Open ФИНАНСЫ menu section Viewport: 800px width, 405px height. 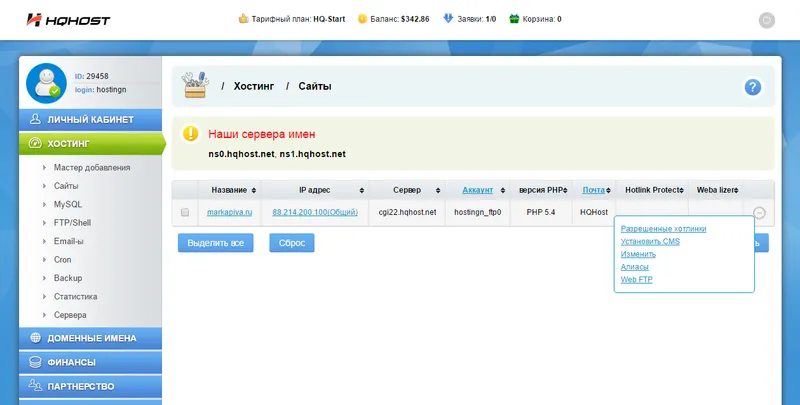(90, 362)
